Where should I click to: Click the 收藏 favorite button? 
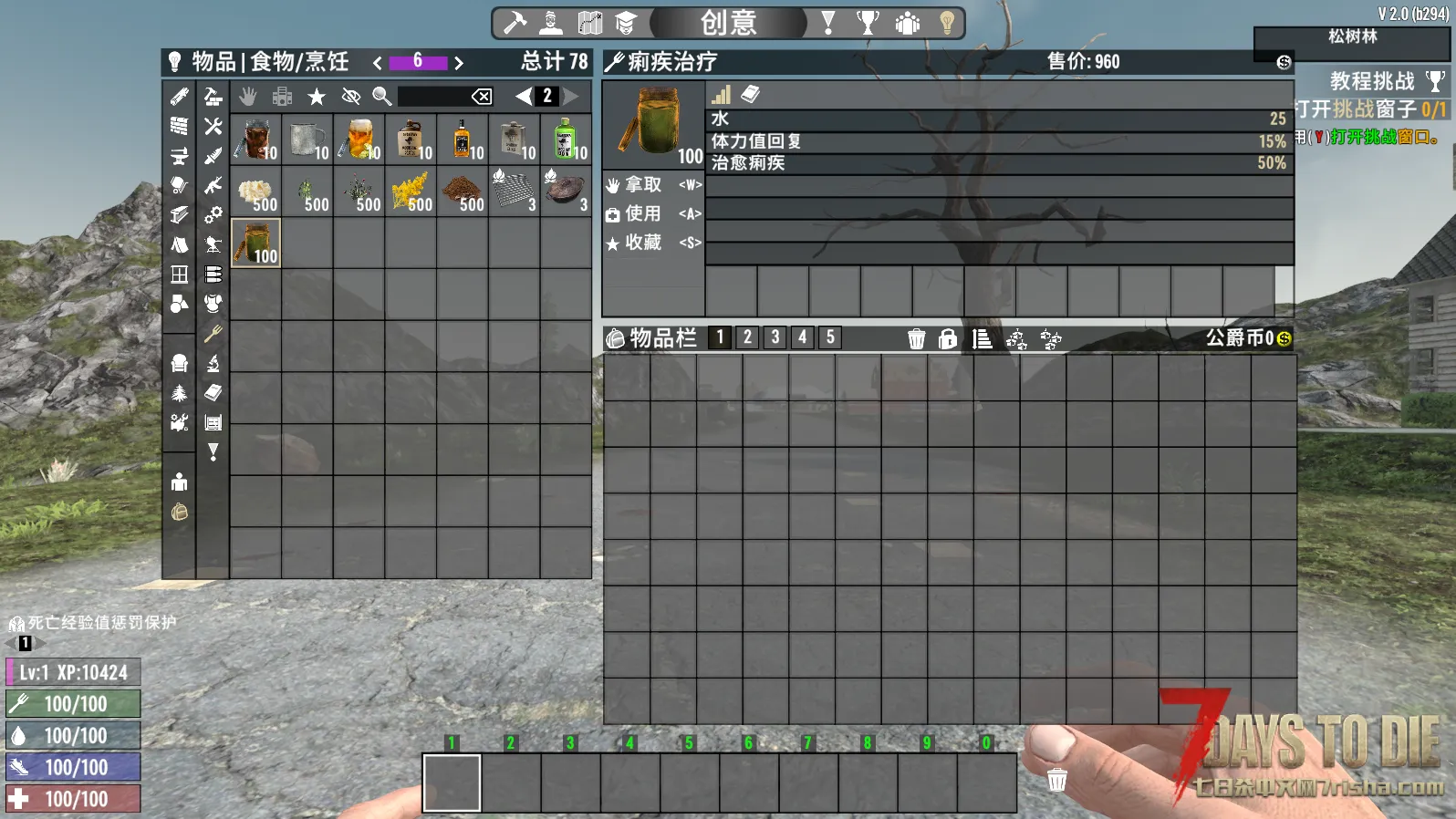tap(653, 243)
